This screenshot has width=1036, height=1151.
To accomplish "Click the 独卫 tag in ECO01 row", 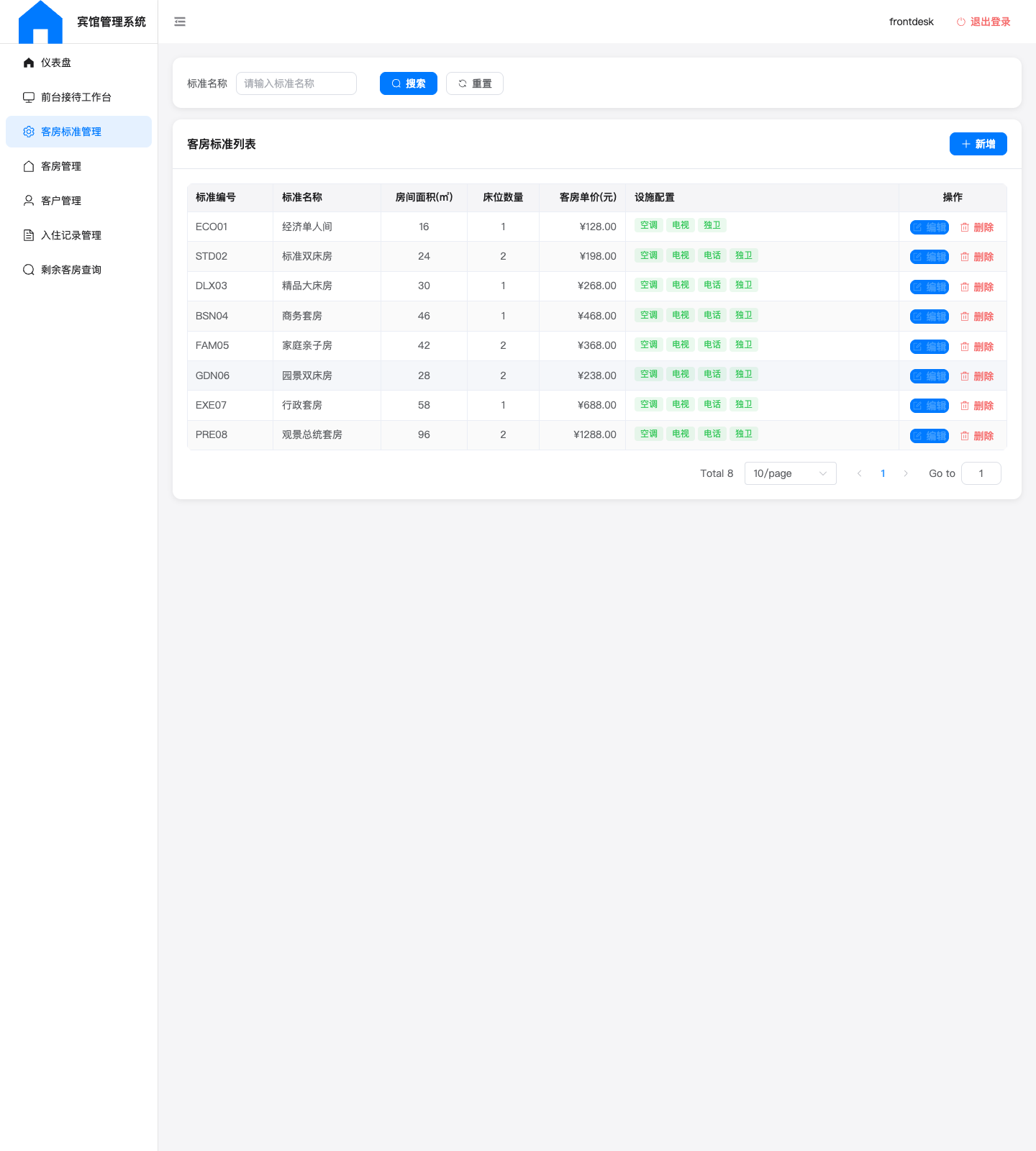I will pyautogui.click(x=712, y=225).
